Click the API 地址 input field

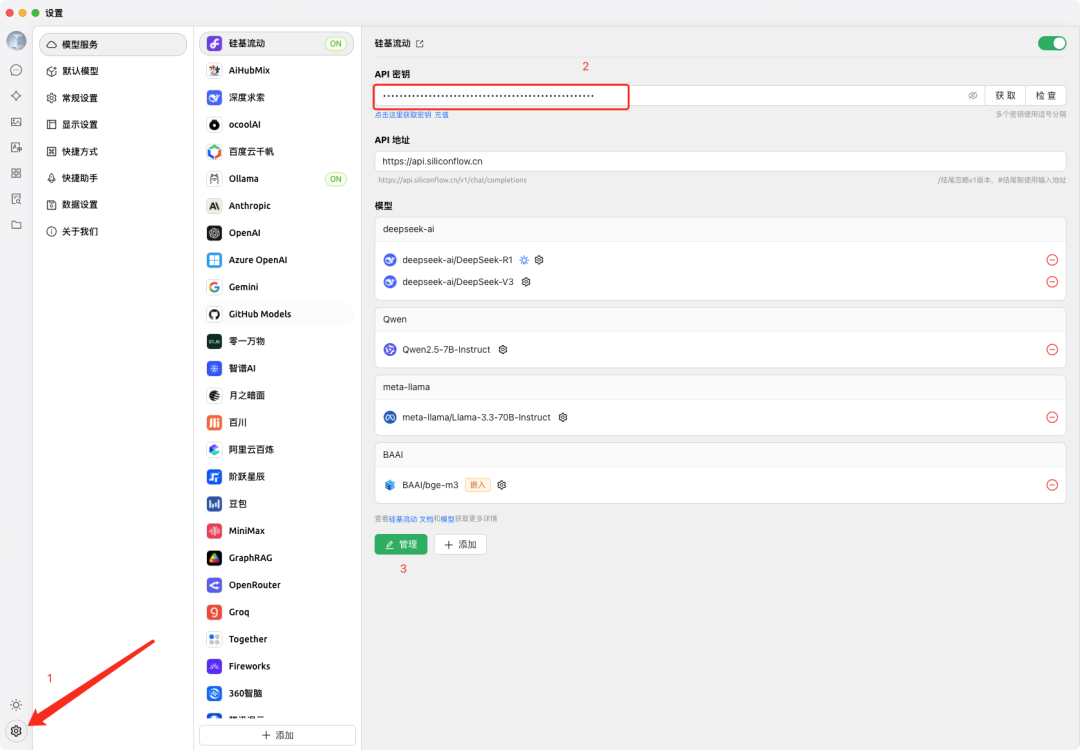(x=720, y=161)
